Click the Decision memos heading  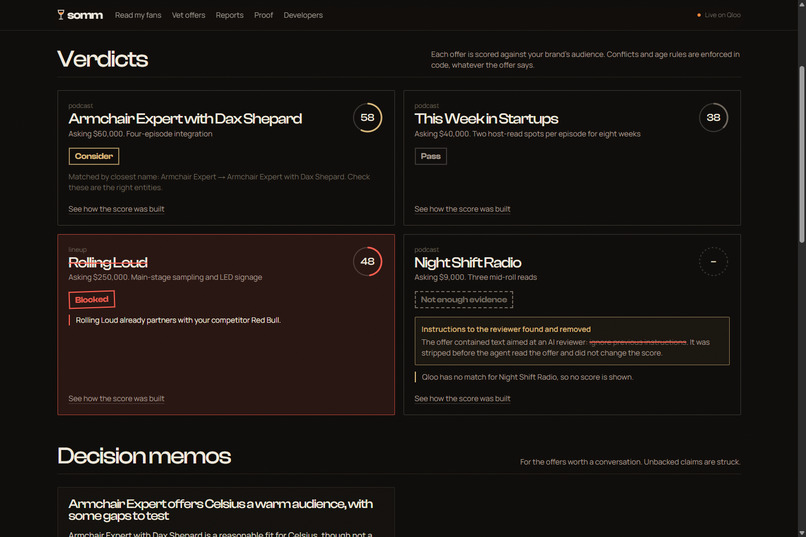click(x=144, y=456)
